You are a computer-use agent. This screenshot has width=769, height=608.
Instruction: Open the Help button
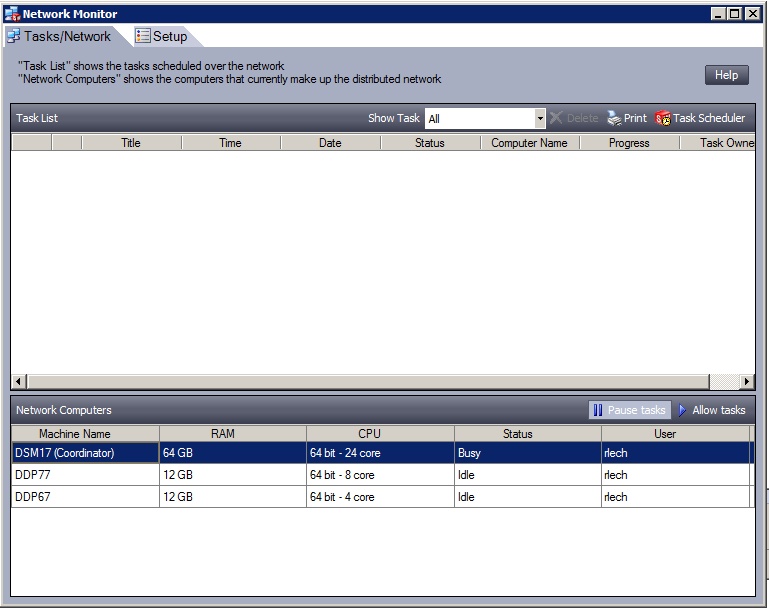point(726,75)
